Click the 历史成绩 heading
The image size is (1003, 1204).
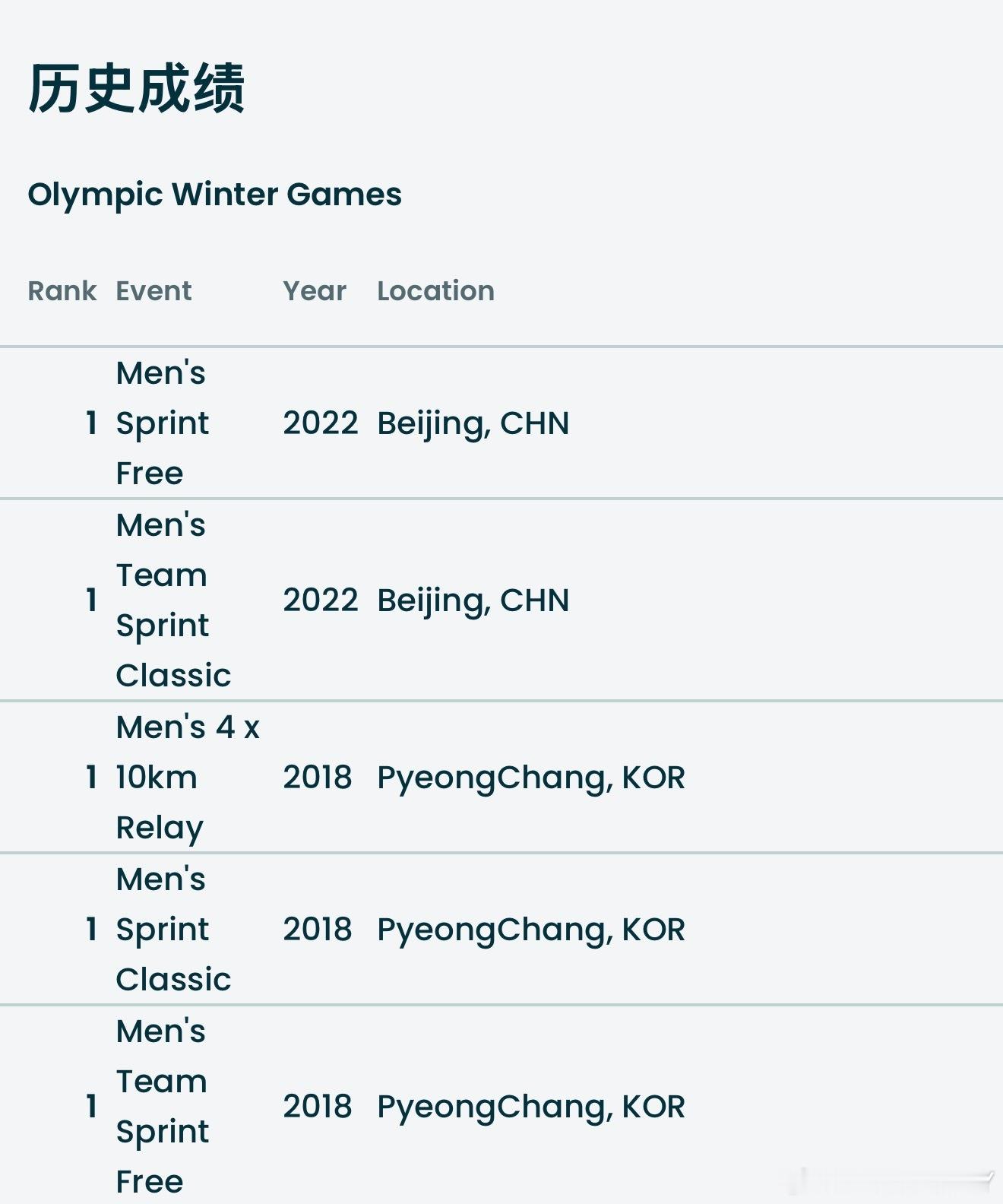click(137, 89)
